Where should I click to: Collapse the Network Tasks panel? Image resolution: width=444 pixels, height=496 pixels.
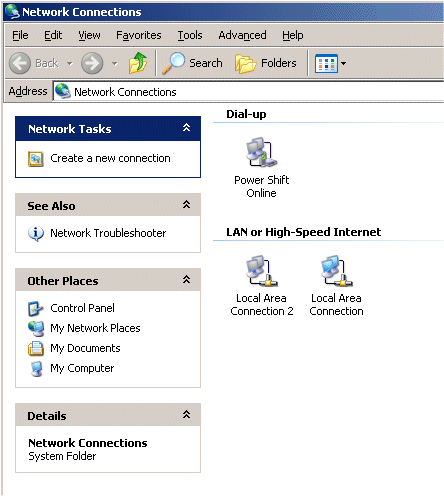pyautogui.click(x=186, y=127)
